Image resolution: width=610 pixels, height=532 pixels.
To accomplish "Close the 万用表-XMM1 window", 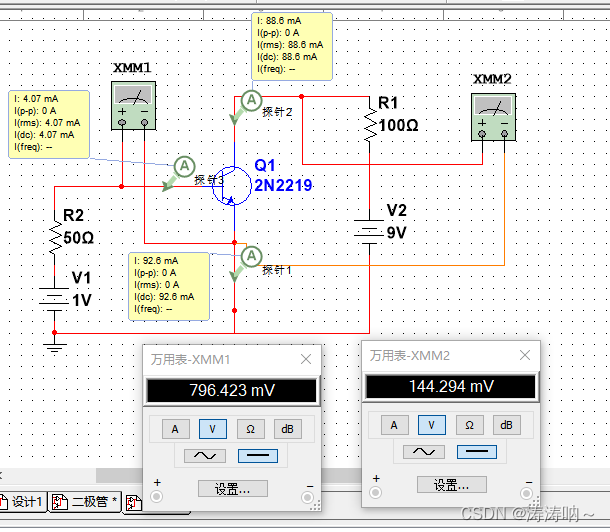I will coord(305,358).
